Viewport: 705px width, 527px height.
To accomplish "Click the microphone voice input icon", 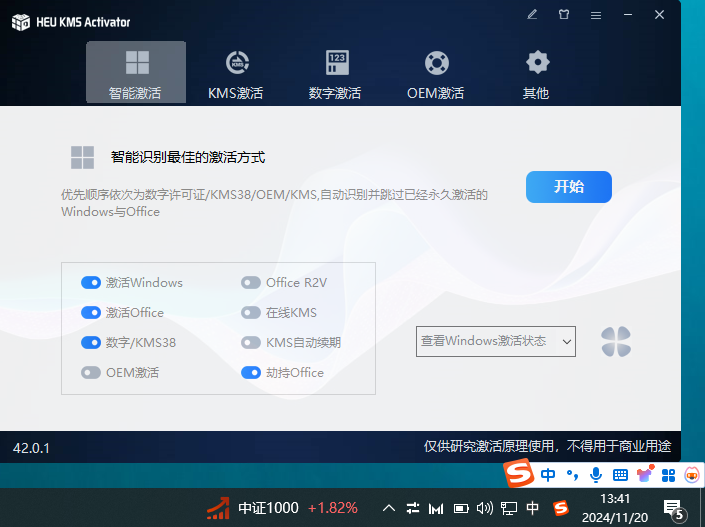I will (596, 475).
